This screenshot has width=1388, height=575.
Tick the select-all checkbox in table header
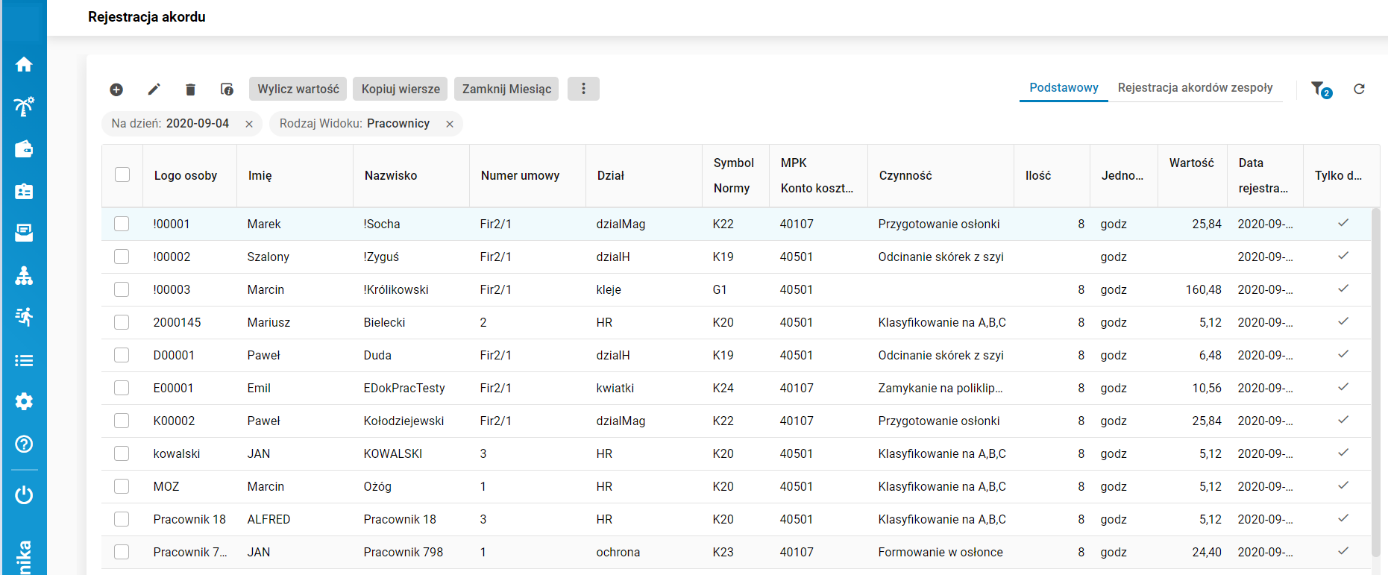click(x=122, y=175)
